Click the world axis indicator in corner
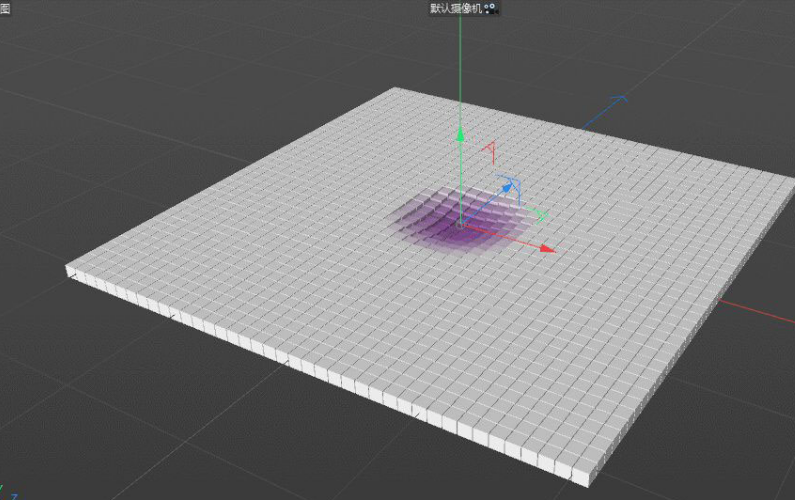Image resolution: width=795 pixels, height=500 pixels. tap(8, 494)
